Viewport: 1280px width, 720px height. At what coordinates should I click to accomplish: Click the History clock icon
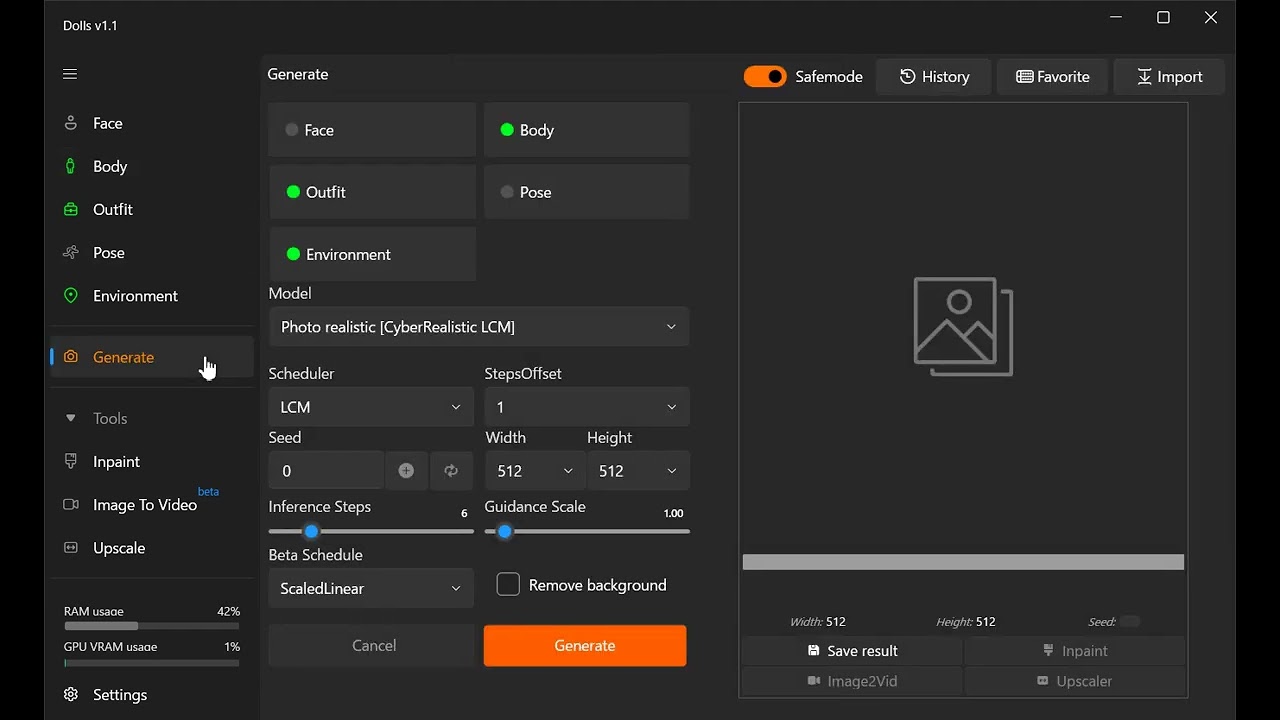(907, 76)
